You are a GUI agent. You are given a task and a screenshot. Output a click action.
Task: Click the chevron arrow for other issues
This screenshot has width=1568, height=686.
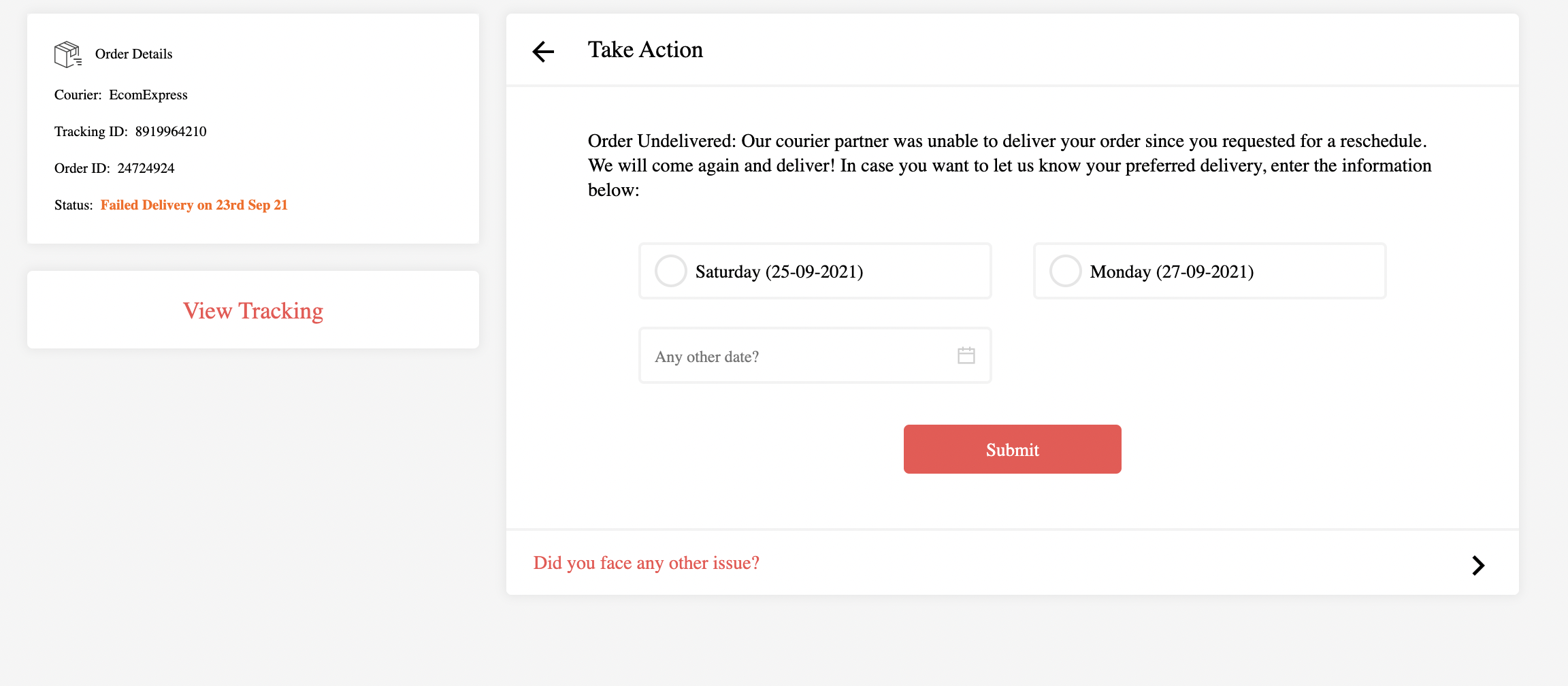pyautogui.click(x=1478, y=565)
